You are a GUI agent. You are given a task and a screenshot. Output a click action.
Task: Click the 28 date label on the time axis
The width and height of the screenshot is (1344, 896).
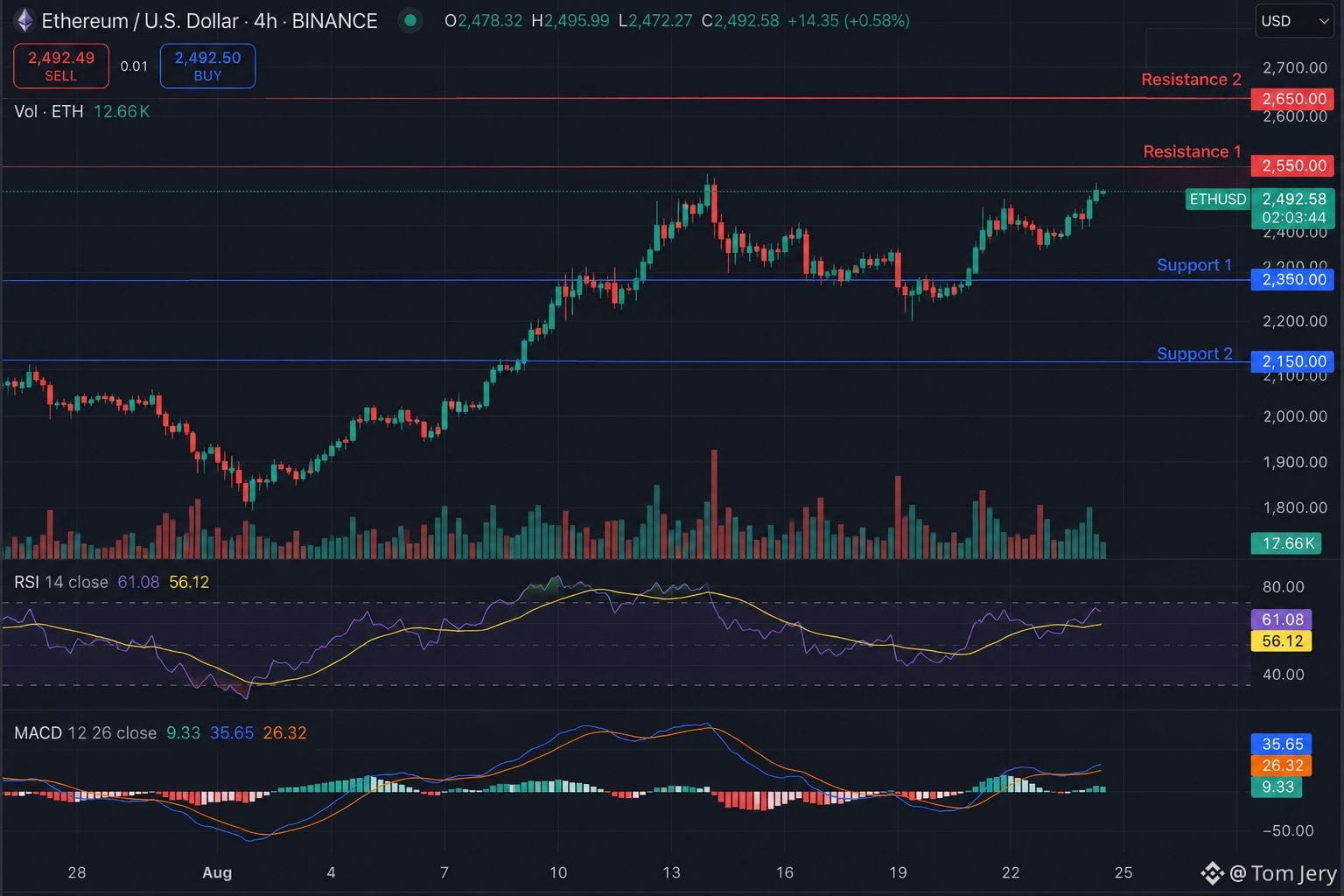click(77, 872)
